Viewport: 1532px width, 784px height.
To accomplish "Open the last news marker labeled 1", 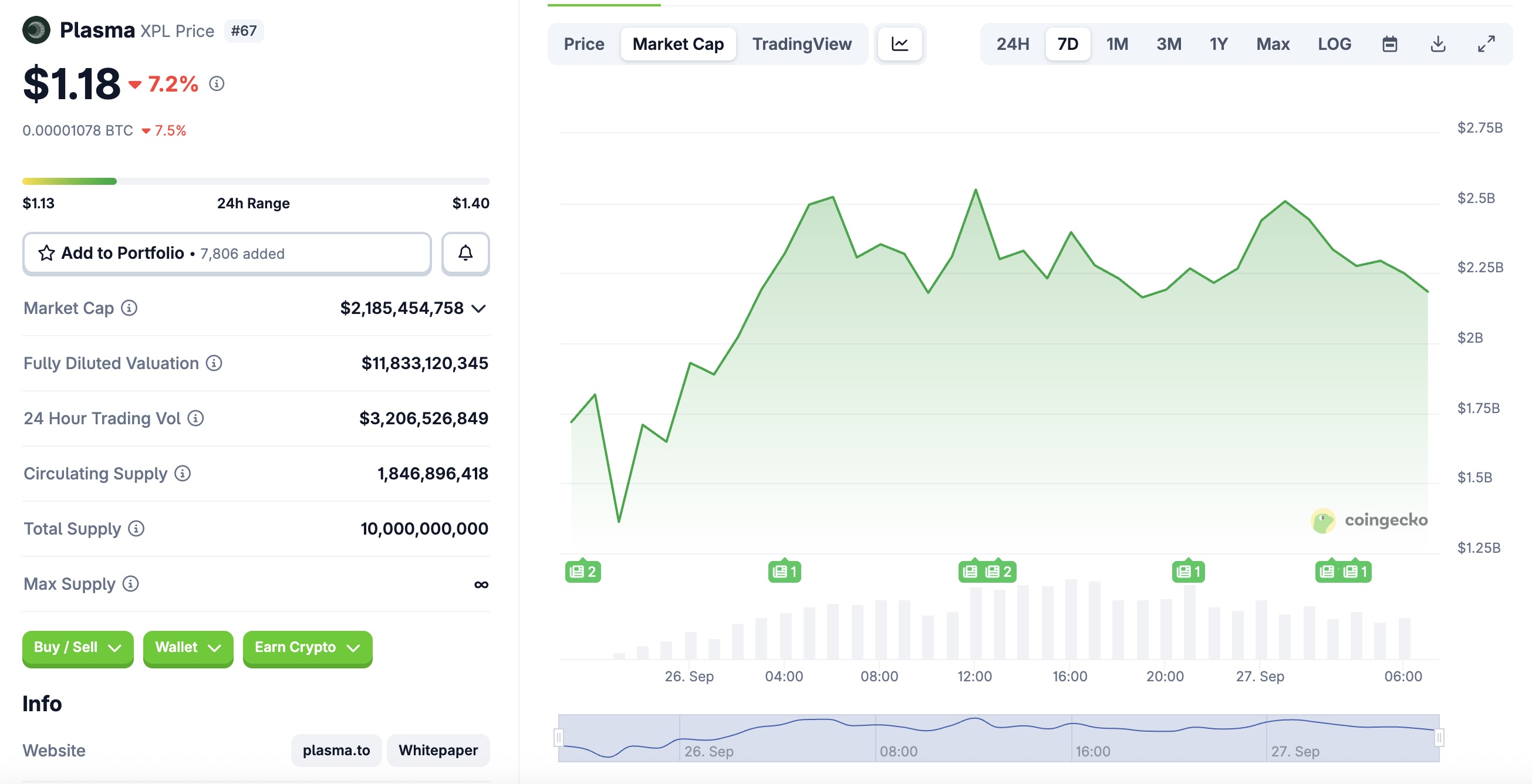I will (x=1356, y=571).
